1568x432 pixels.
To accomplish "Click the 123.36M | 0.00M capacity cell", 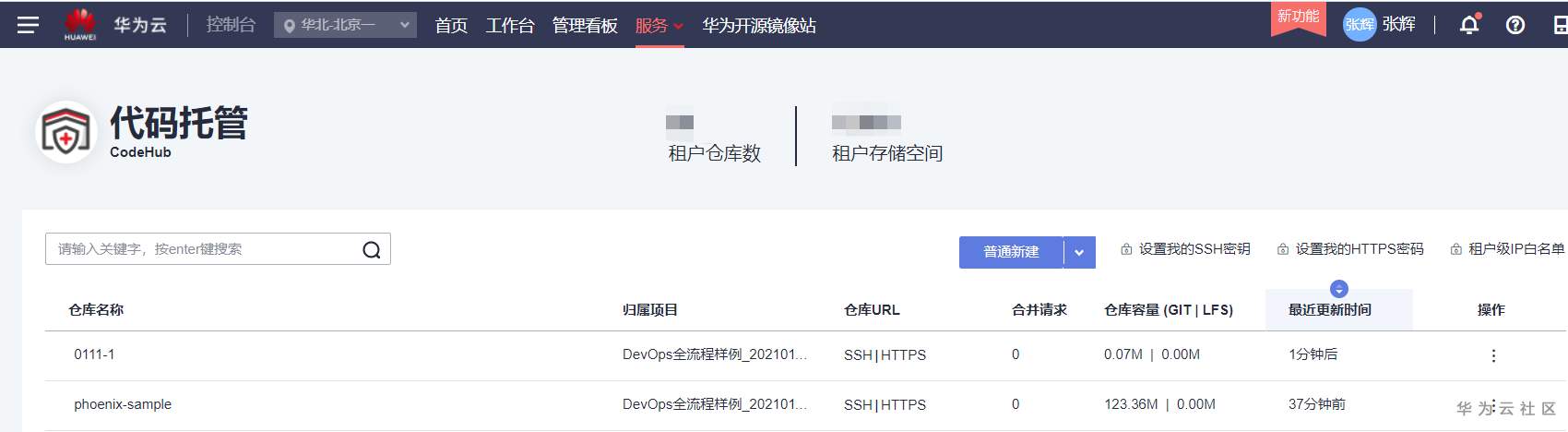I will [x=1159, y=404].
